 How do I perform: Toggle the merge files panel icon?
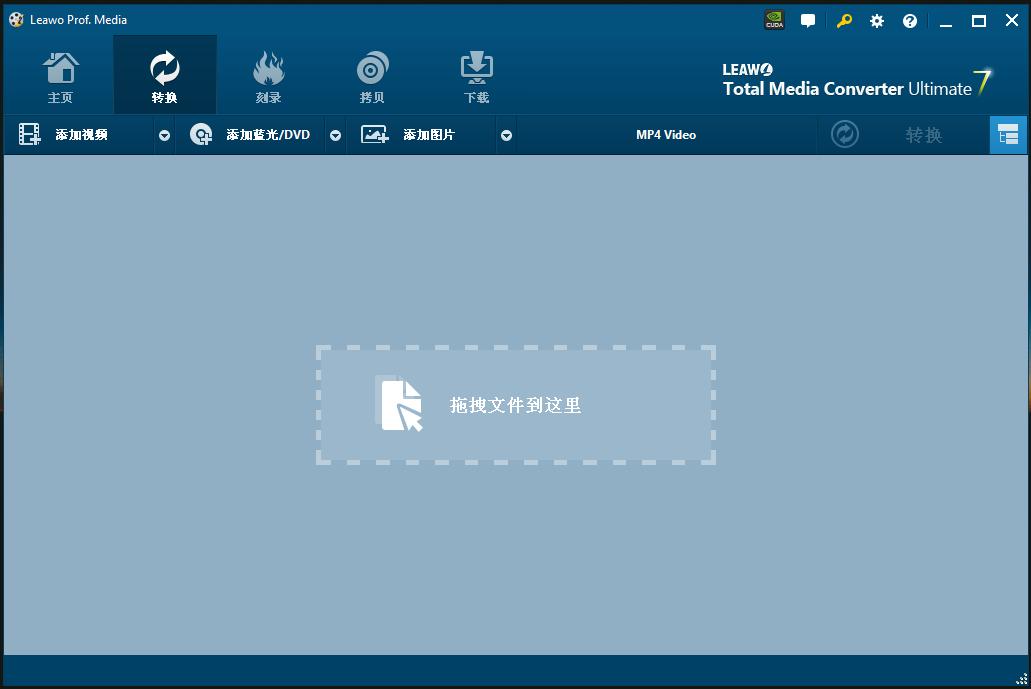[x=1008, y=135]
